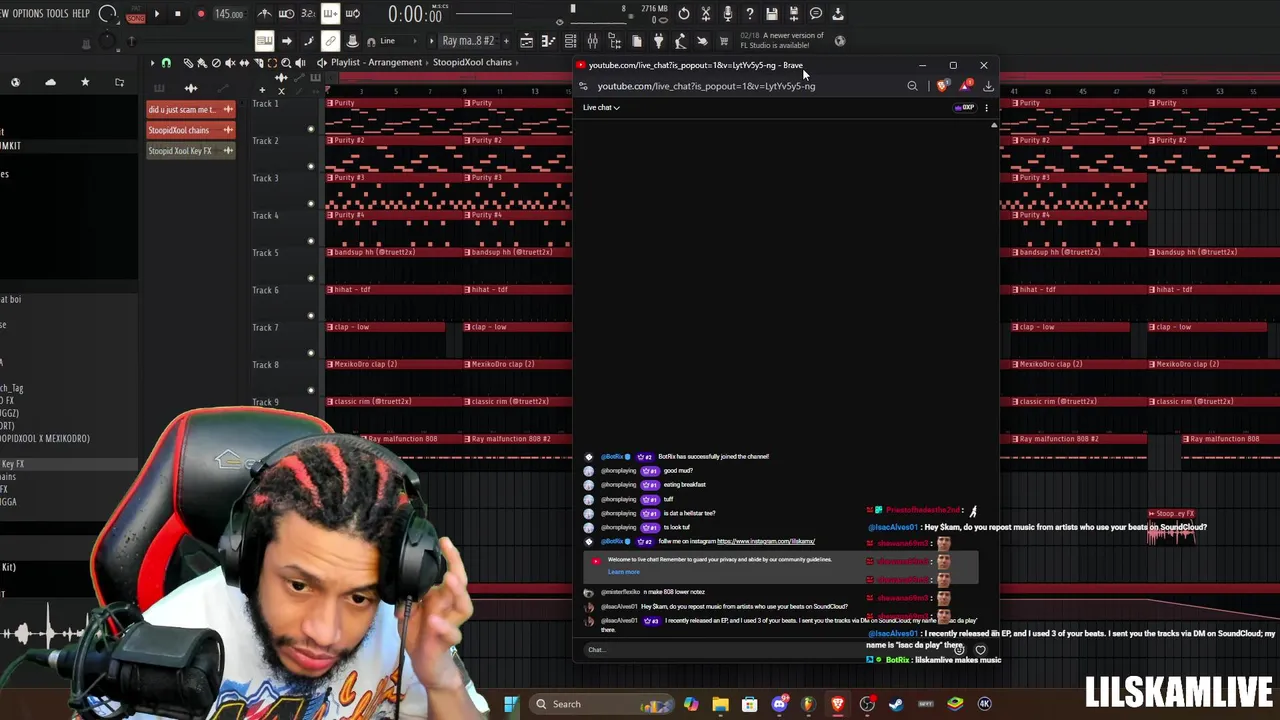The image size is (1280, 720).
Task: Open the chat three-dot options menu
Action: pyautogui.click(x=986, y=108)
